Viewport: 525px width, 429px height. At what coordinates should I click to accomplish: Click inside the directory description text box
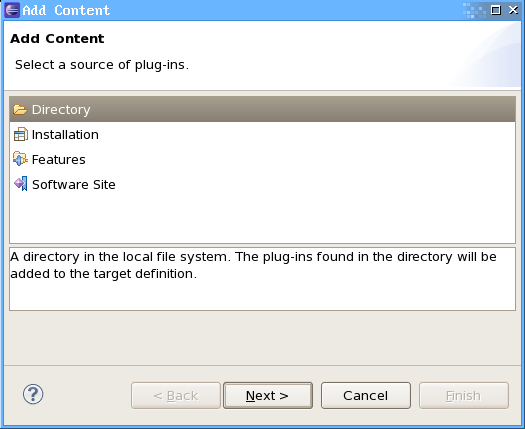[x=262, y=279]
